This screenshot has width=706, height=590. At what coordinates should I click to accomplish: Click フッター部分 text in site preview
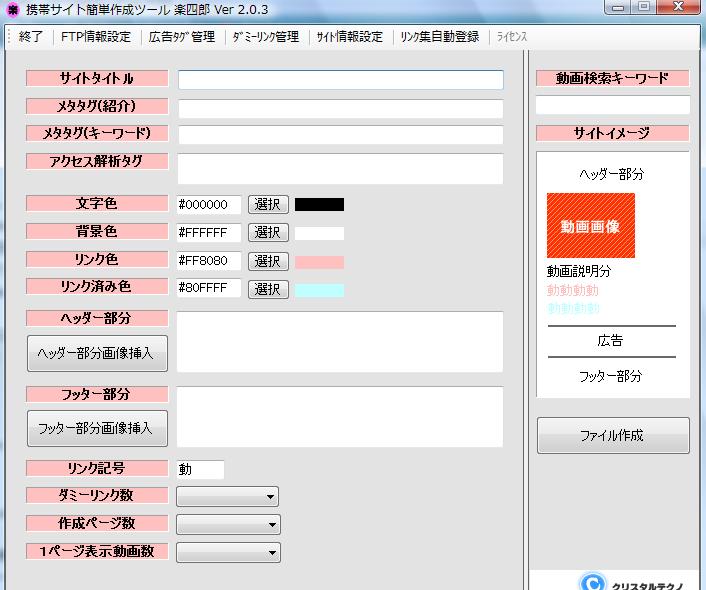[611, 376]
